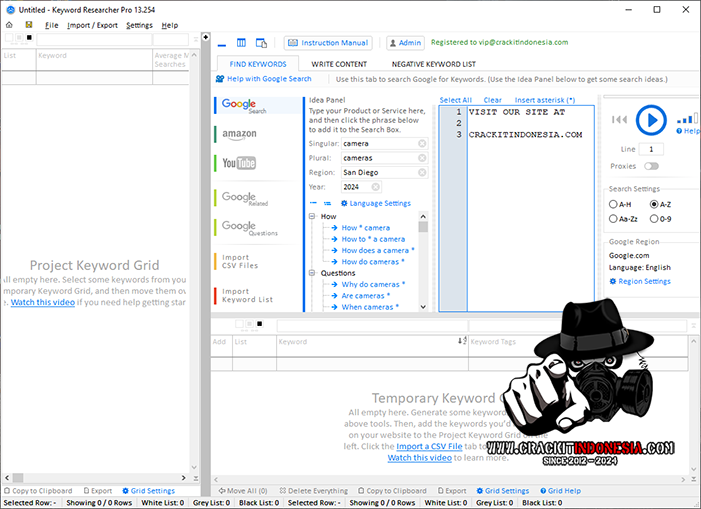Image resolution: width=701 pixels, height=509 pixels.
Task: Open the Negative Keyword List tab
Action: pos(434,64)
